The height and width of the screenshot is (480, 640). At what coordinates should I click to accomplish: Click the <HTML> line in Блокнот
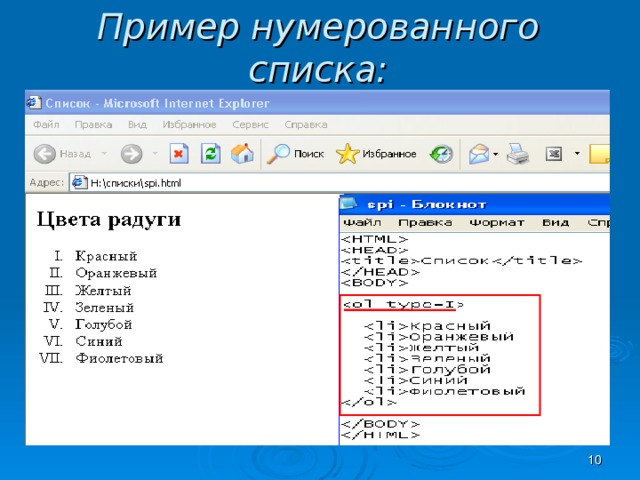375,239
